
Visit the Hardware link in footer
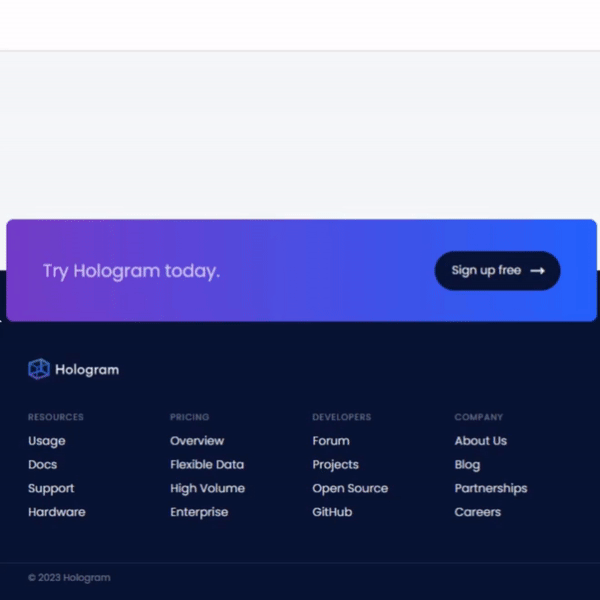tap(56, 512)
